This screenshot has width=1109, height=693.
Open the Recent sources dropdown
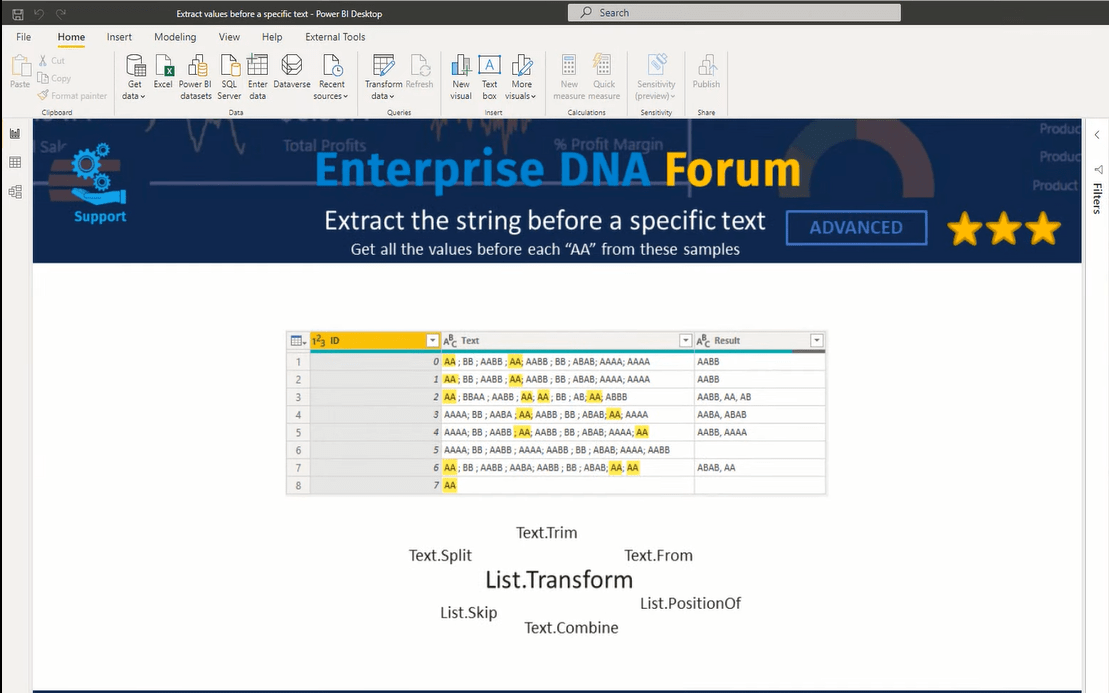[x=331, y=77]
